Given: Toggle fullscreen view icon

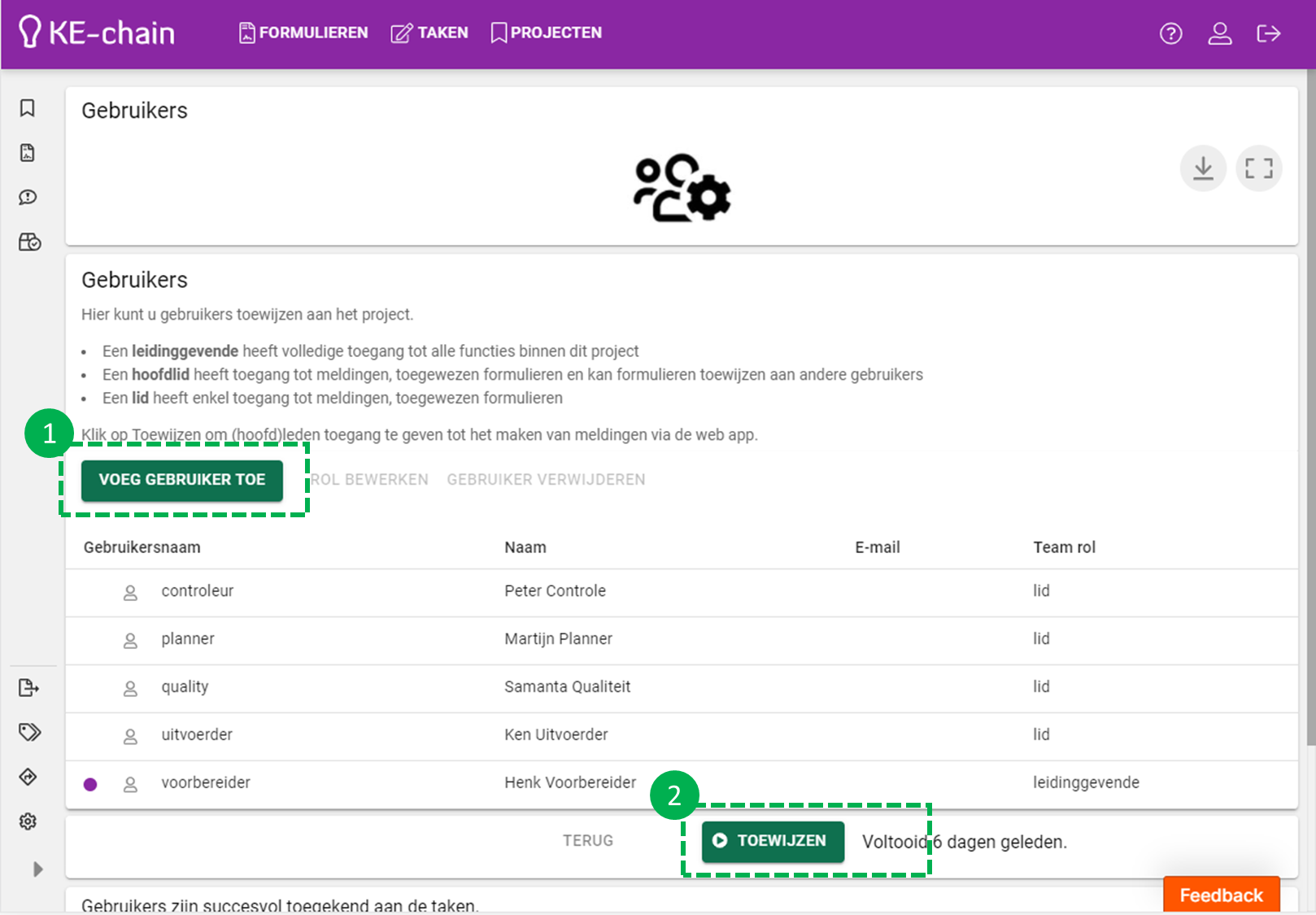Looking at the screenshot, I should (x=1258, y=168).
